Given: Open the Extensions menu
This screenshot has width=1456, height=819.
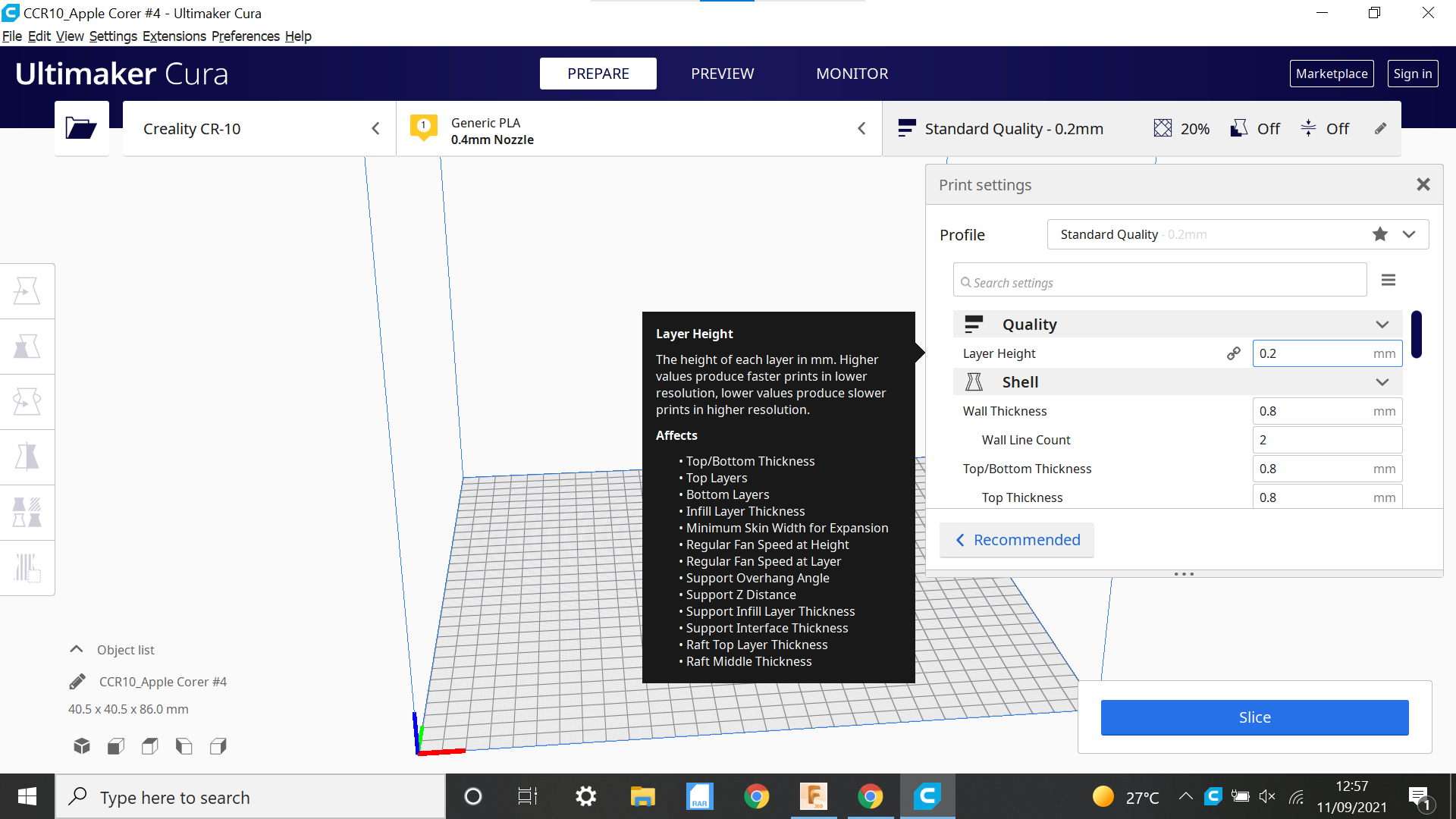Looking at the screenshot, I should point(174,36).
